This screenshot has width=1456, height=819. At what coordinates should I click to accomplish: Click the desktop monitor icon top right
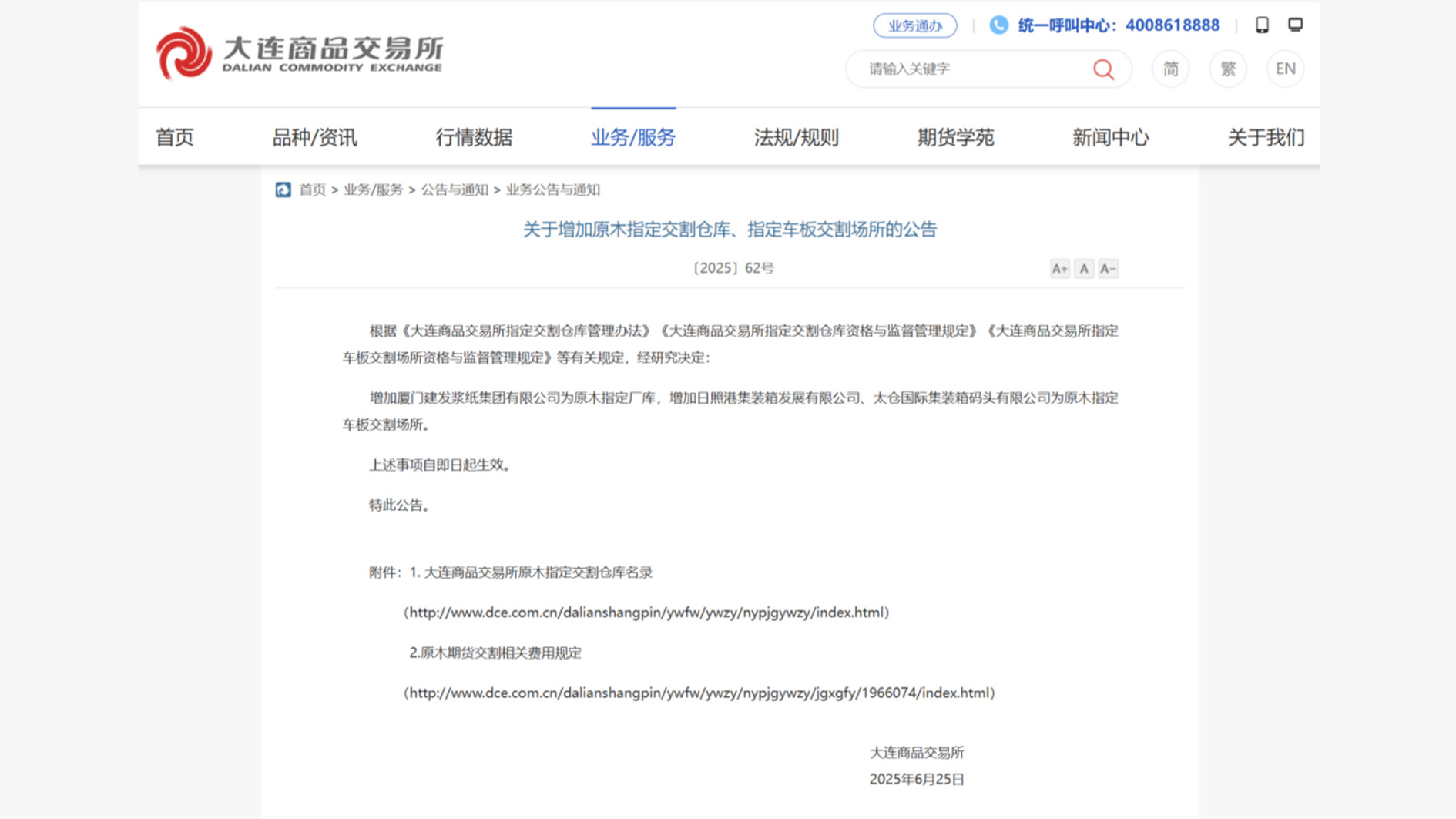click(x=1295, y=24)
